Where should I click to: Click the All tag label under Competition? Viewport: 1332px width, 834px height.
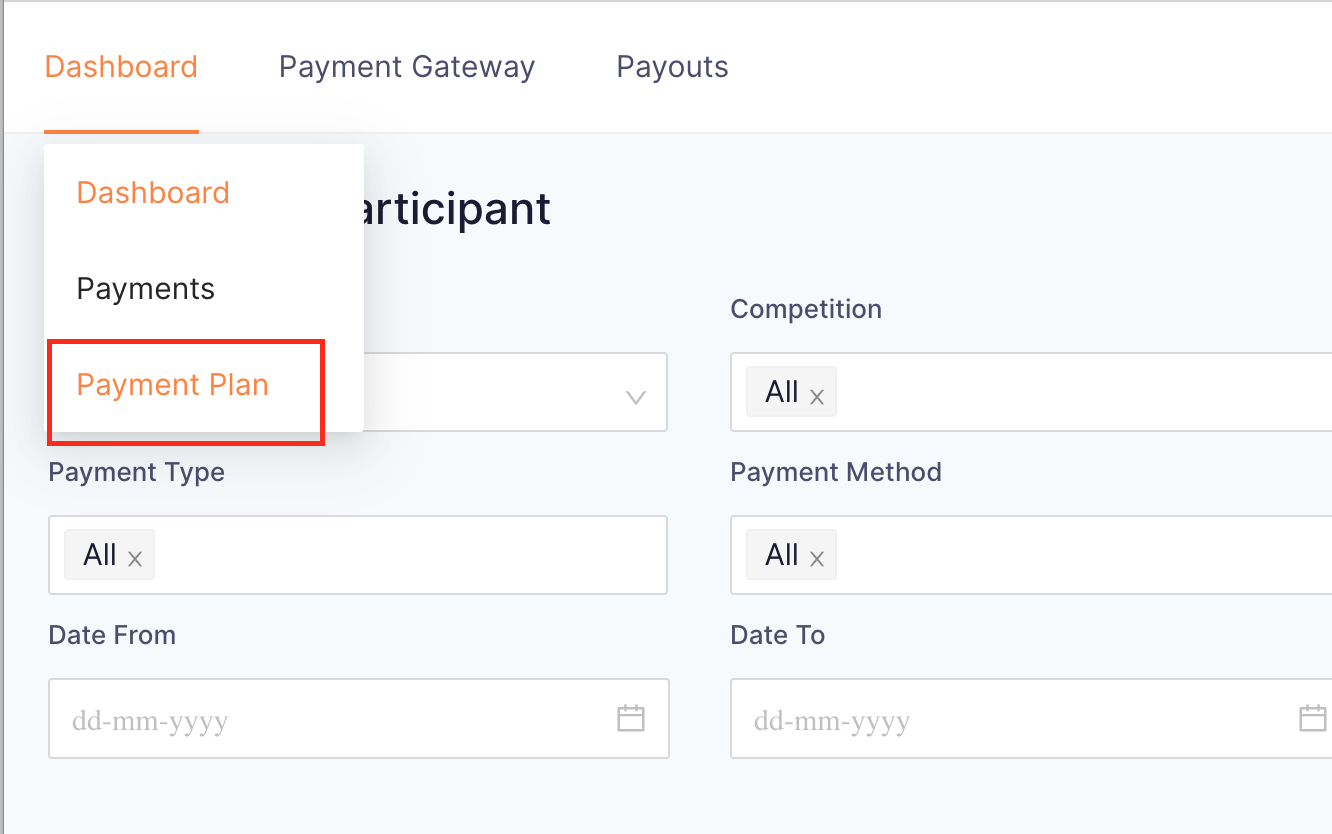(782, 392)
